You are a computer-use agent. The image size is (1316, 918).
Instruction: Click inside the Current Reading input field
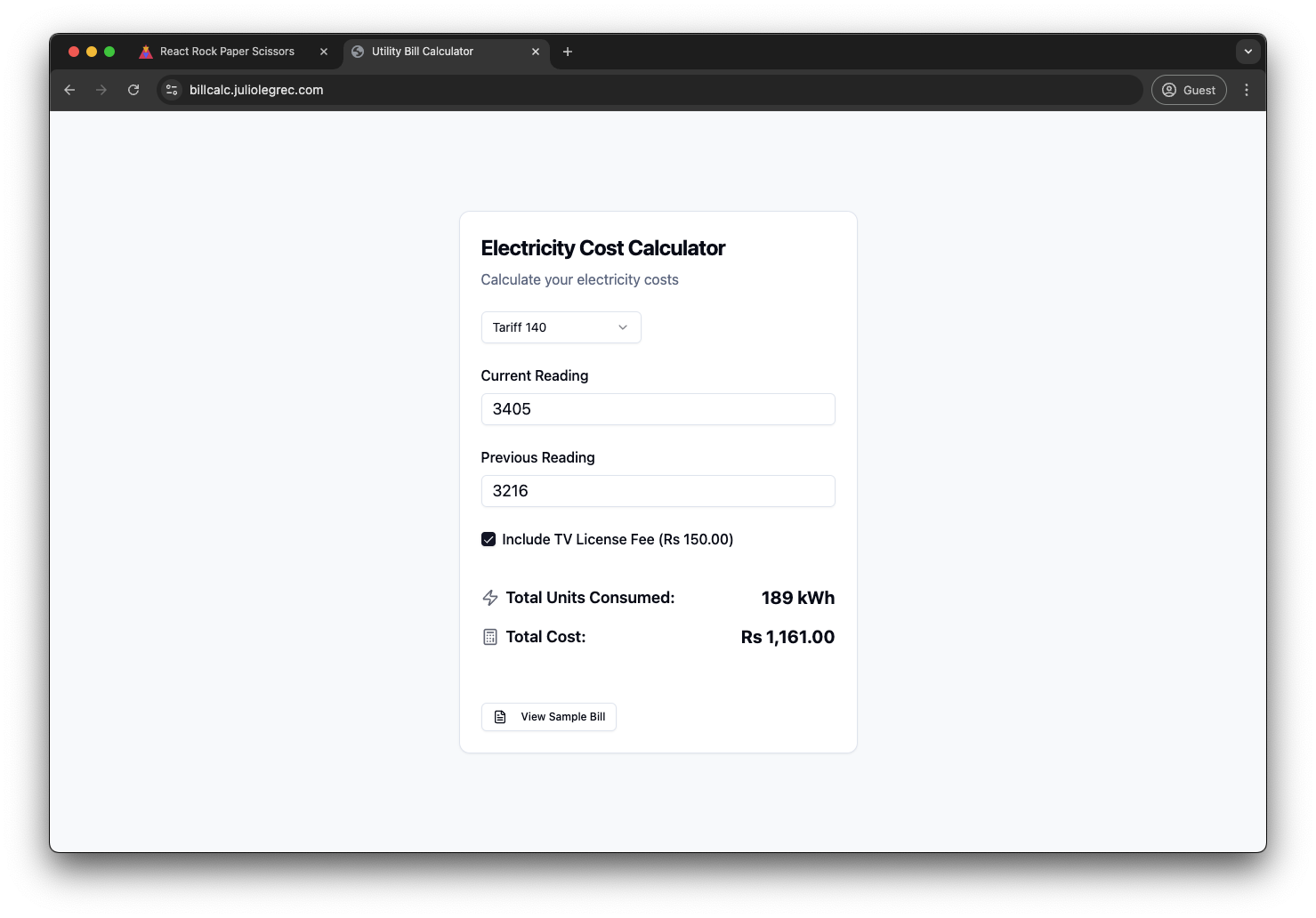tap(658, 409)
